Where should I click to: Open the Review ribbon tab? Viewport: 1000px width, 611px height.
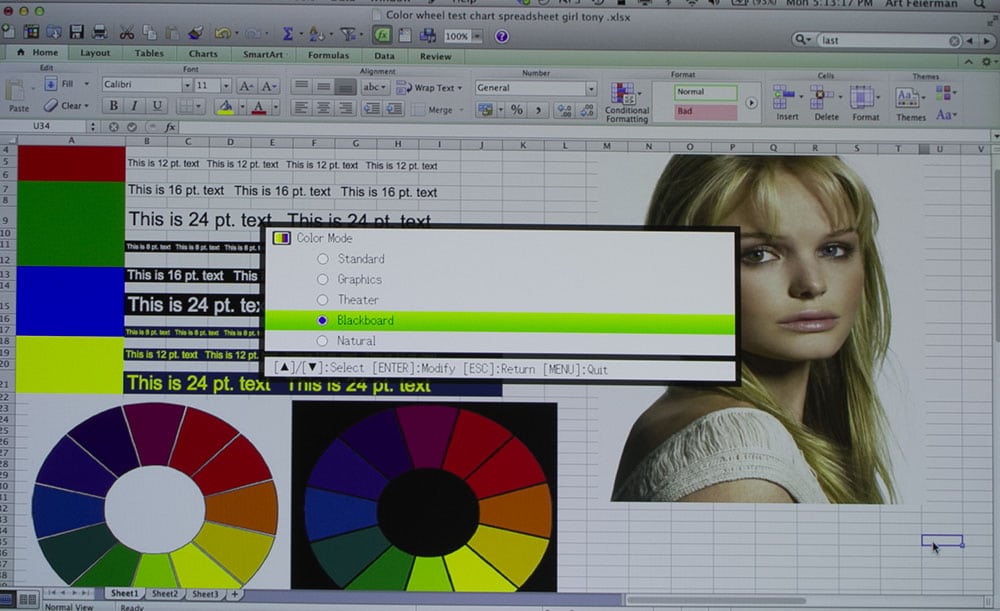[x=436, y=57]
